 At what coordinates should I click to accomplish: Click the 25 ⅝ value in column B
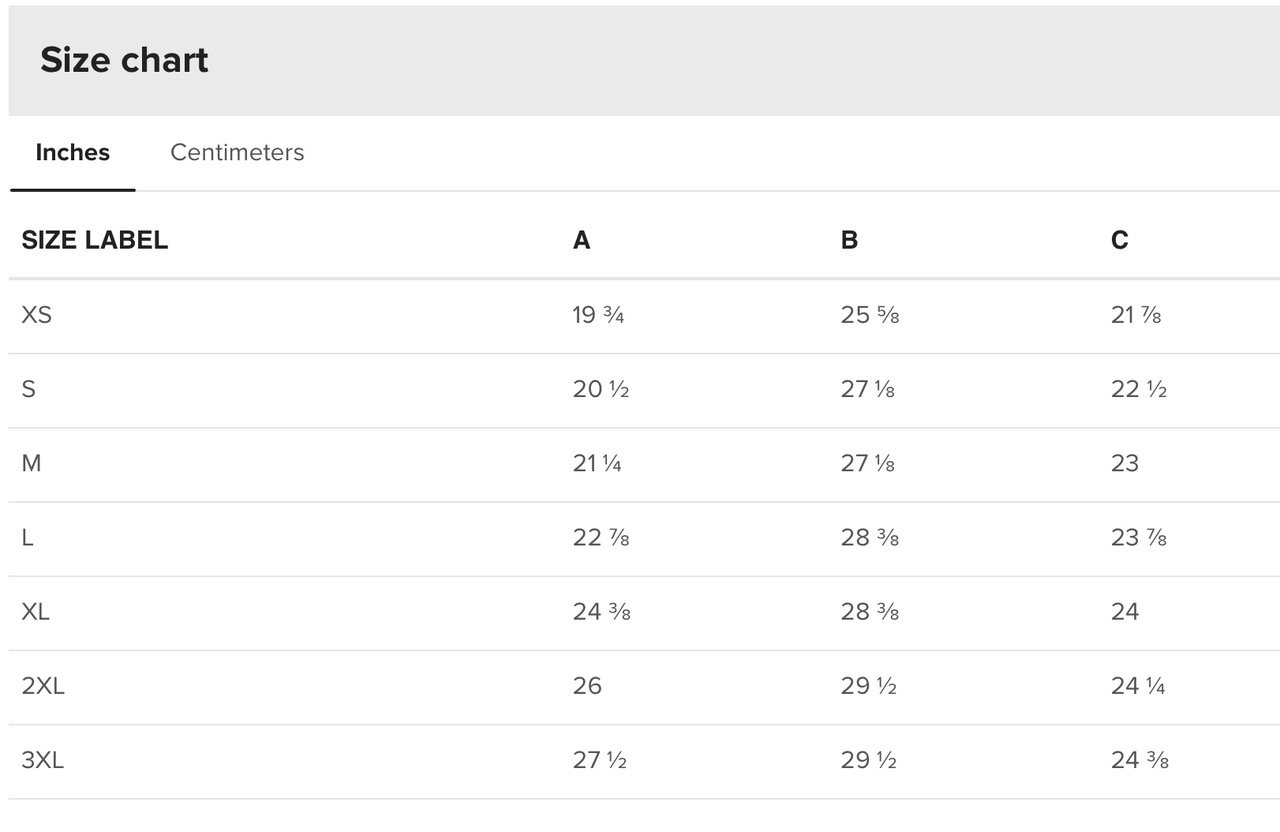coord(870,315)
